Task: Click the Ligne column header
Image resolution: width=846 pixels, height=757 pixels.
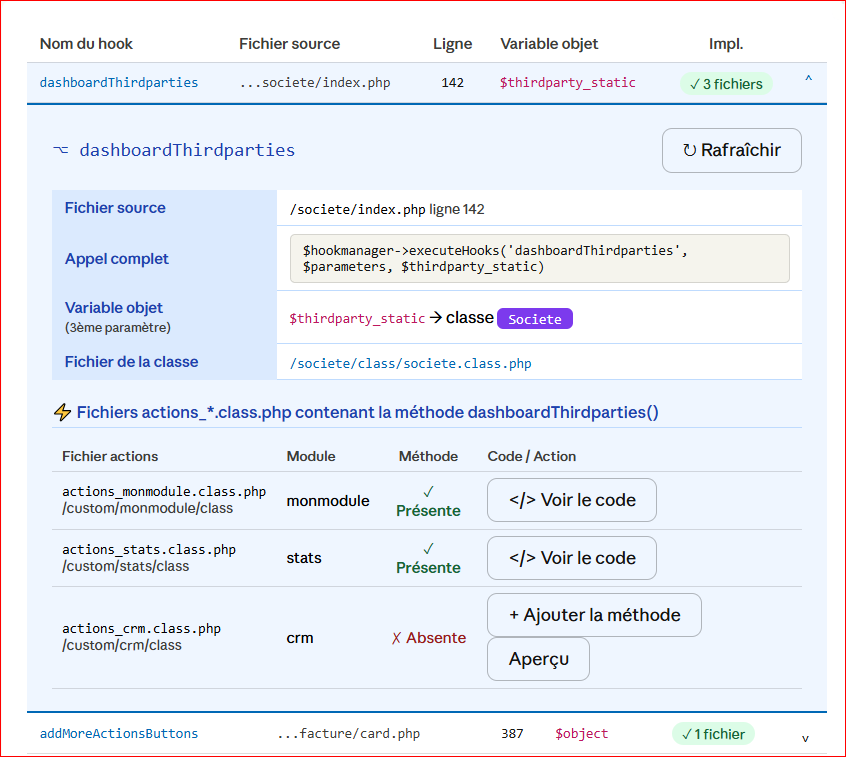Action: click(x=452, y=44)
